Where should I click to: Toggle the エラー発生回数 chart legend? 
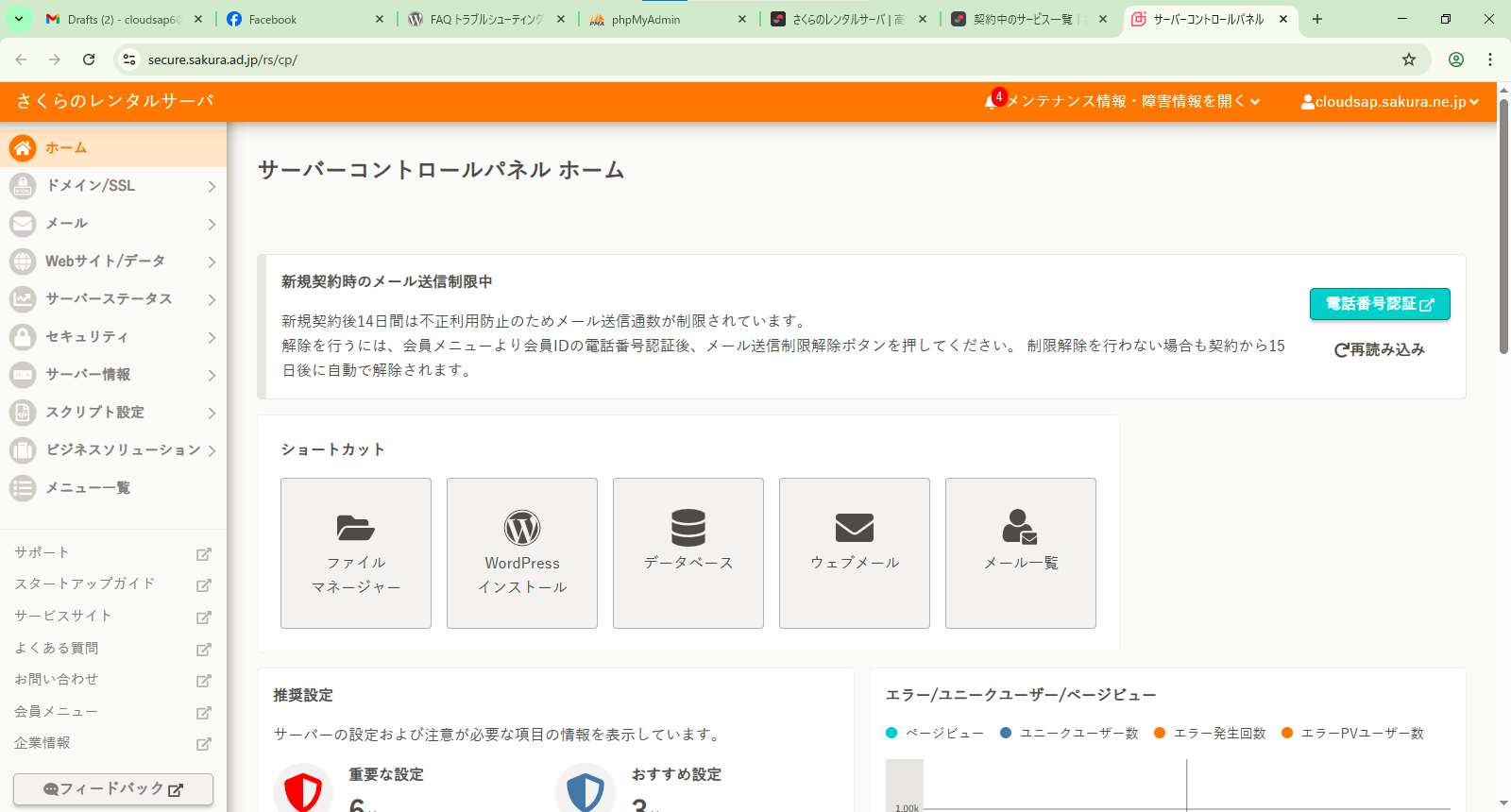(1210, 733)
